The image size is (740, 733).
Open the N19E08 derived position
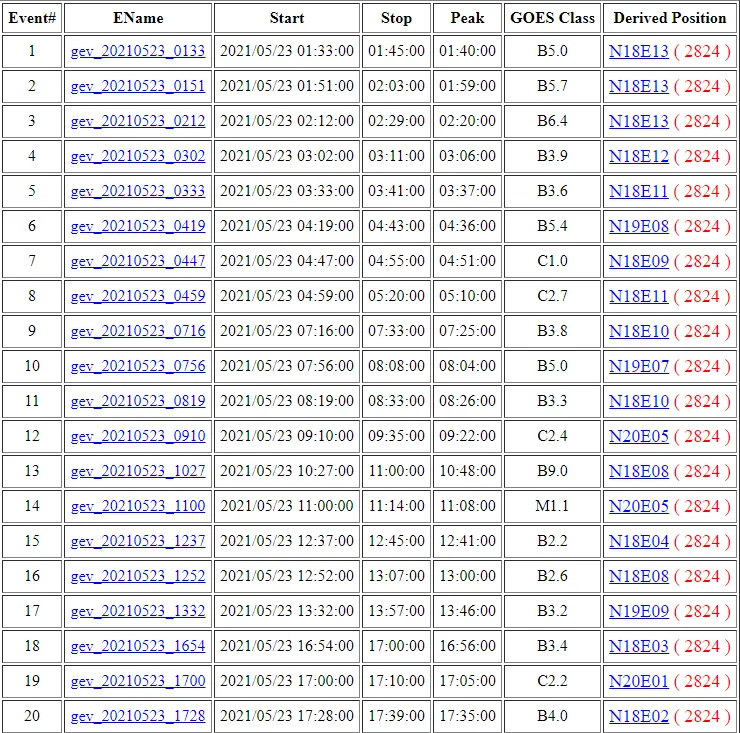tap(639, 226)
